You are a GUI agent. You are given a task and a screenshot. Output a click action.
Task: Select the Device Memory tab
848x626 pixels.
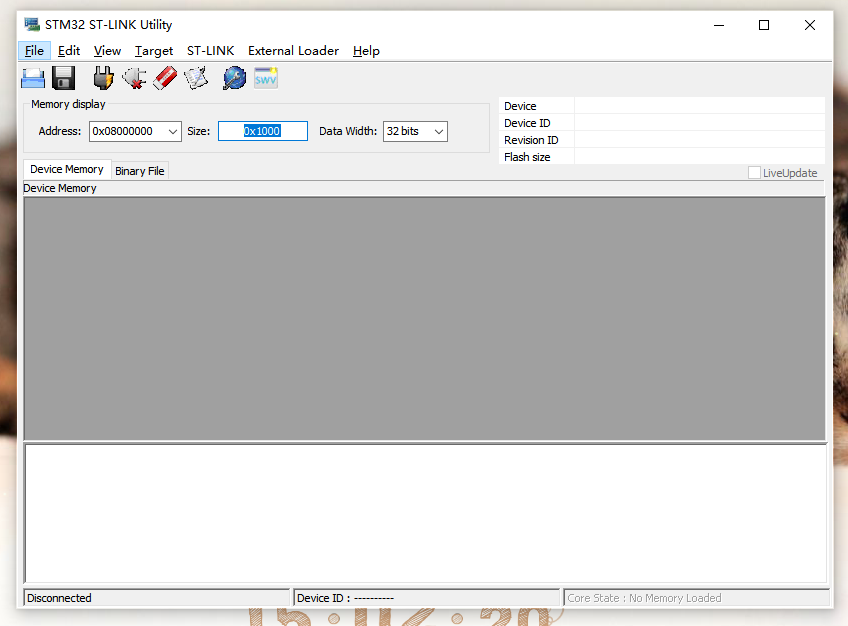click(x=66, y=169)
